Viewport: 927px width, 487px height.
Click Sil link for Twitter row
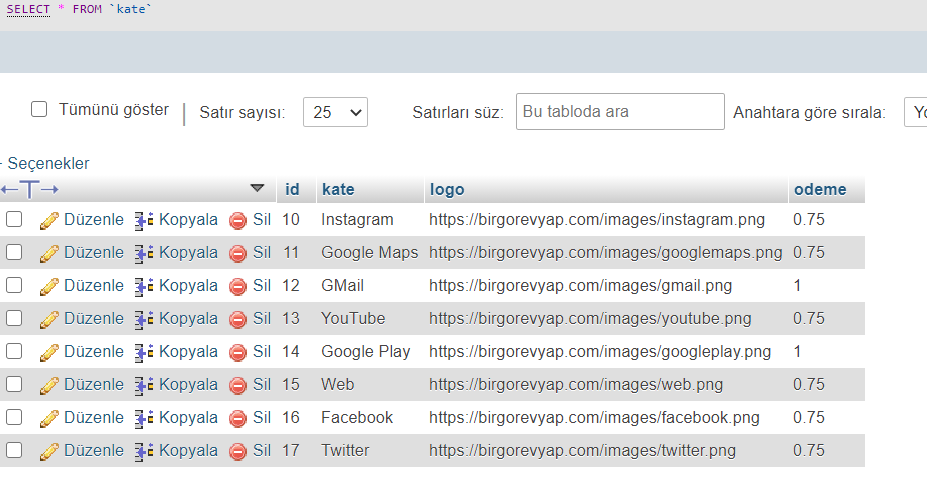tap(262, 451)
